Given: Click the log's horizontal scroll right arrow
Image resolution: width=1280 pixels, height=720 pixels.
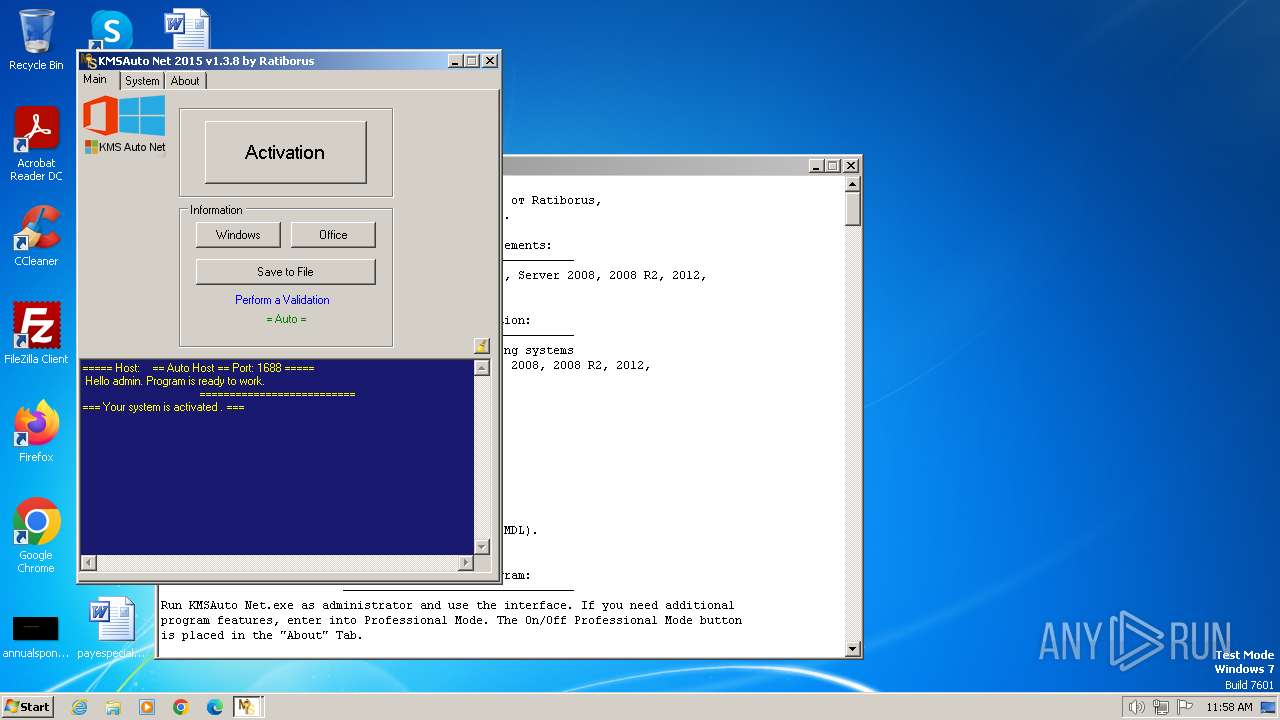Looking at the screenshot, I should coord(465,563).
